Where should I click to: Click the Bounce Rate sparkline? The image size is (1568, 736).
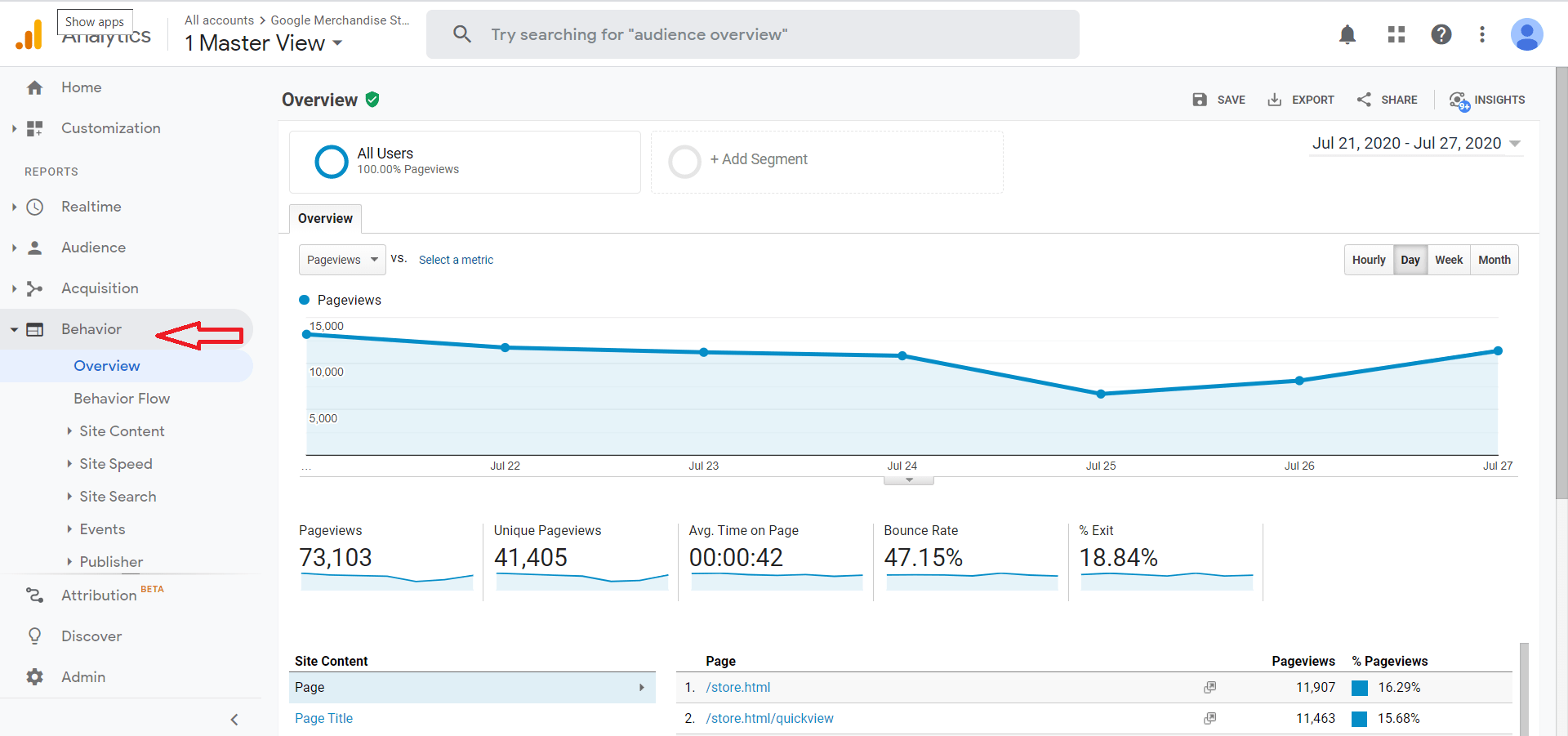(x=972, y=581)
